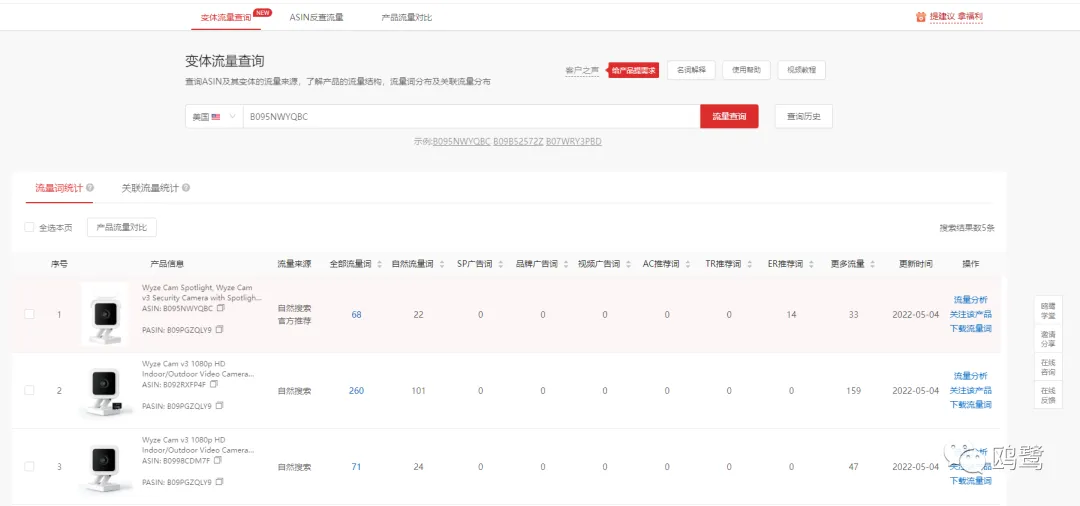Open 流量分析 for row 2
The image size is (1080, 506).
click(970, 376)
